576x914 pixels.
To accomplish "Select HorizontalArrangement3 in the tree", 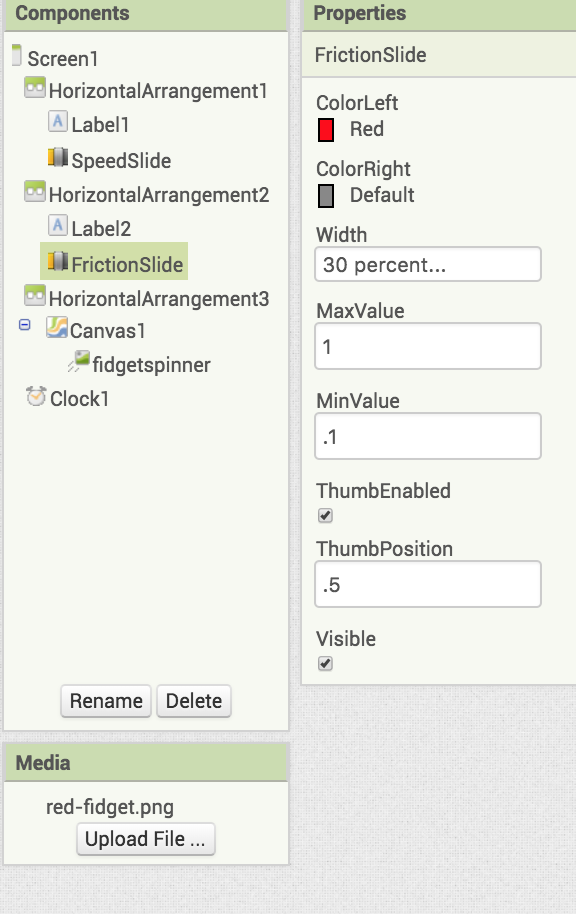I will (x=159, y=298).
